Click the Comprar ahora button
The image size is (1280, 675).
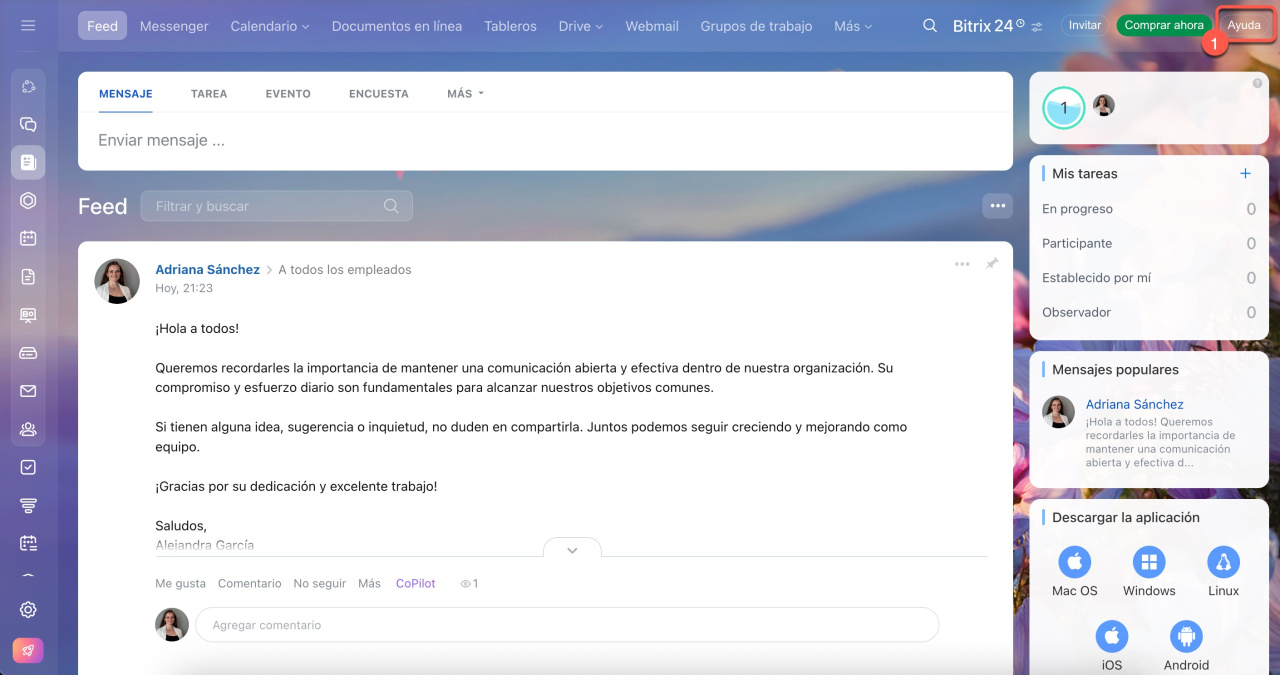click(1163, 26)
